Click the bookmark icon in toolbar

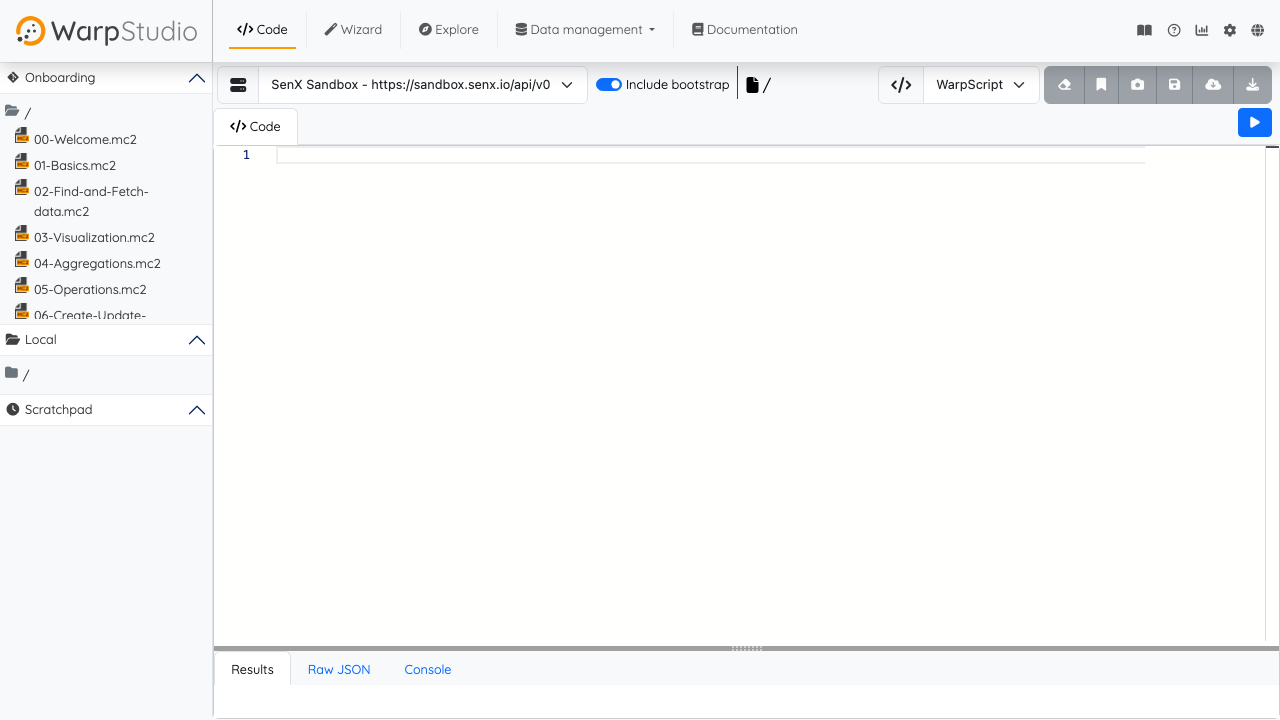tap(1101, 85)
